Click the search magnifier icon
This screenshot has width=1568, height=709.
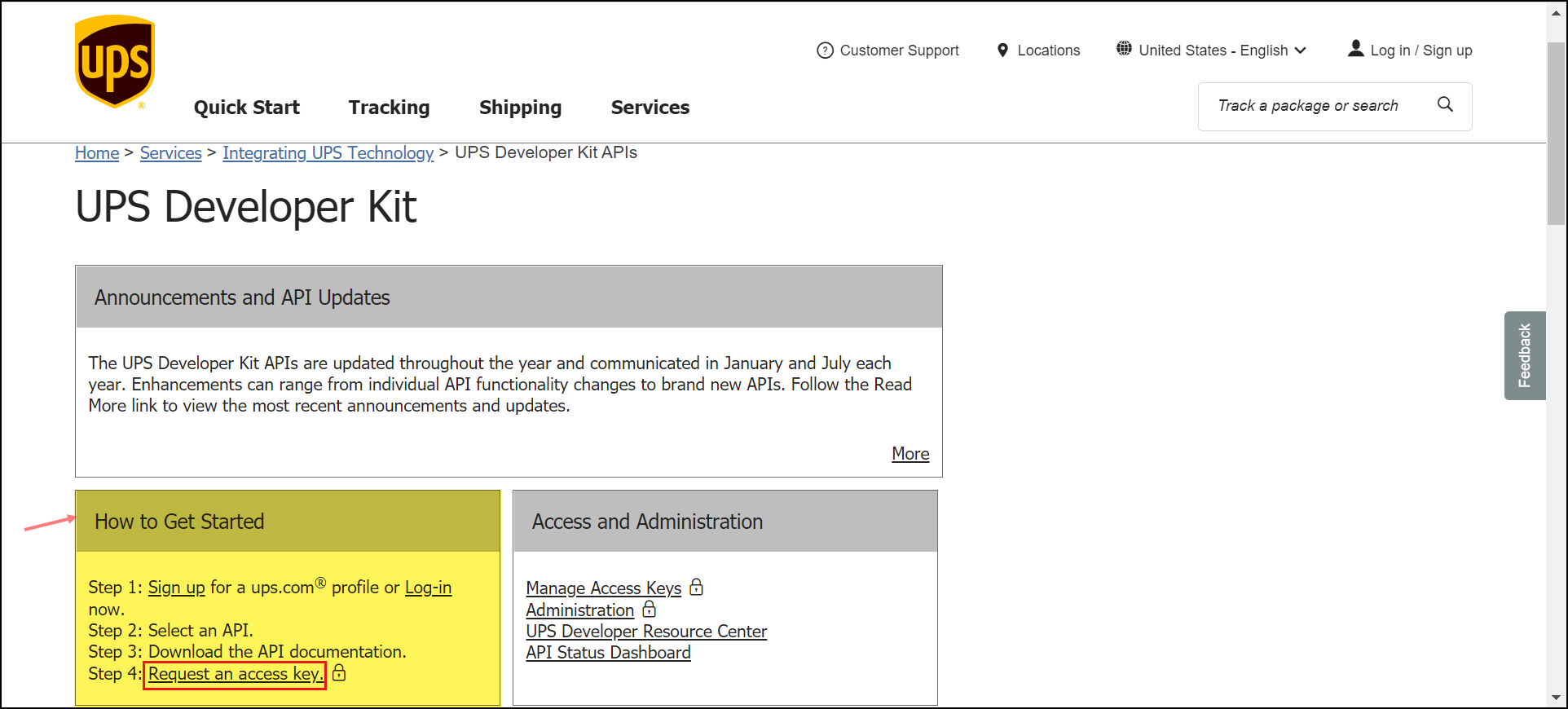click(x=1445, y=104)
